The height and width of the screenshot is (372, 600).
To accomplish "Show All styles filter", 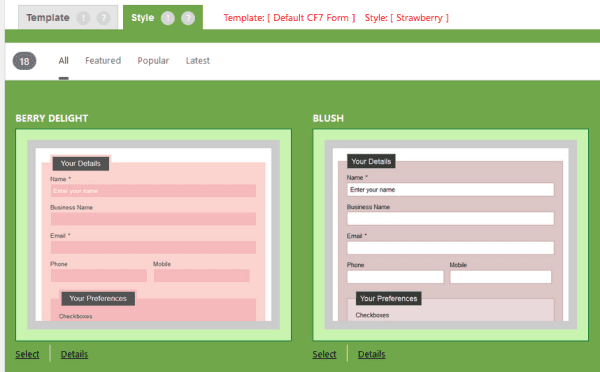I will (x=64, y=60).
